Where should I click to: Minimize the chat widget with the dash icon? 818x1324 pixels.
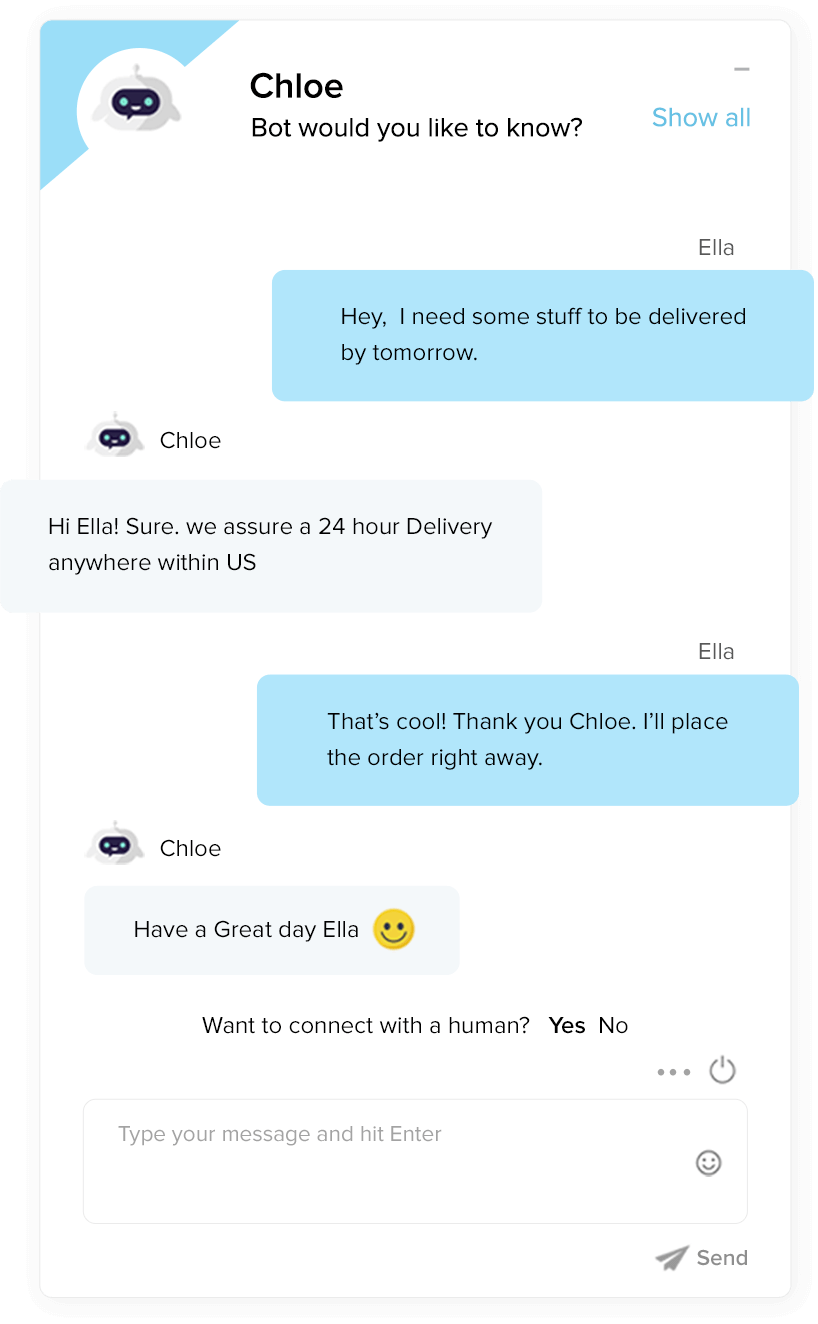pos(741,69)
